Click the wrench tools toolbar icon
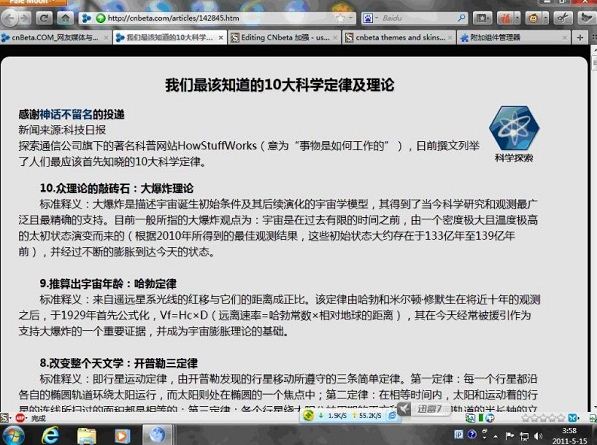 563,18
